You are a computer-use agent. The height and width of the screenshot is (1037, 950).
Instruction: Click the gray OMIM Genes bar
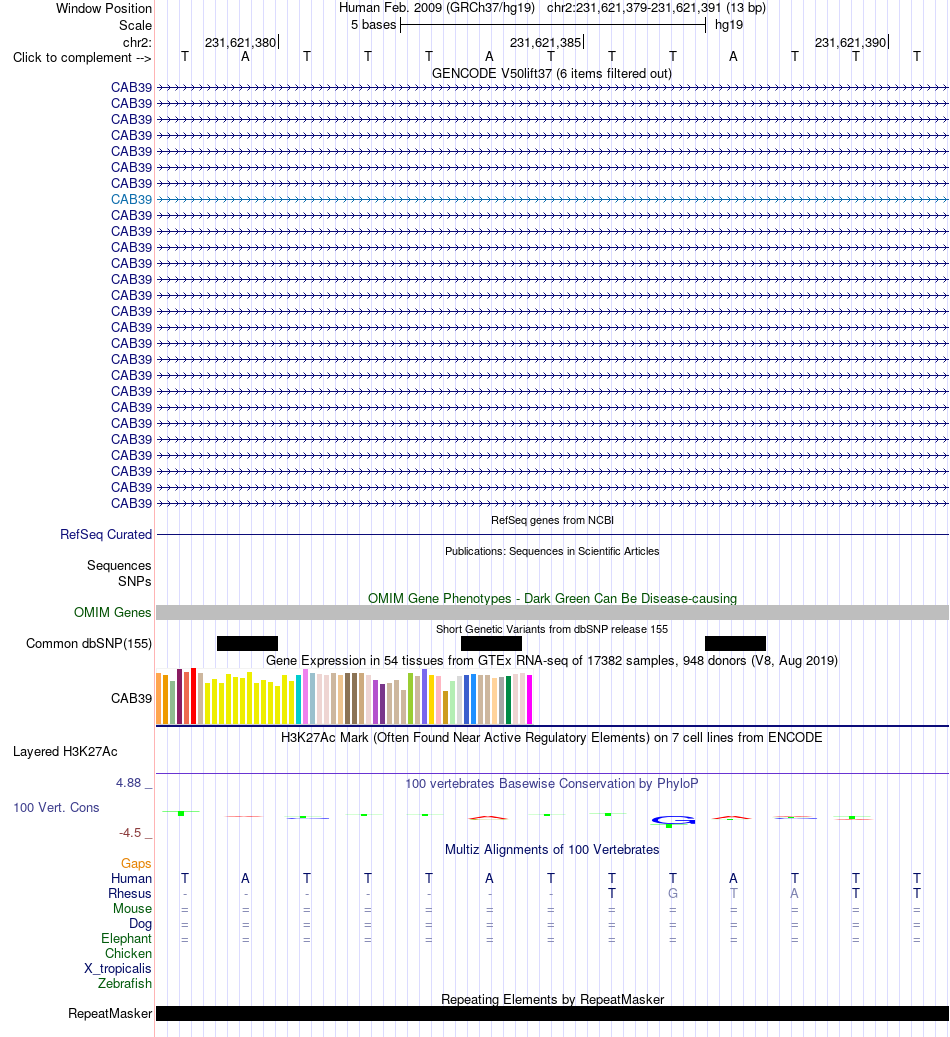coord(552,612)
